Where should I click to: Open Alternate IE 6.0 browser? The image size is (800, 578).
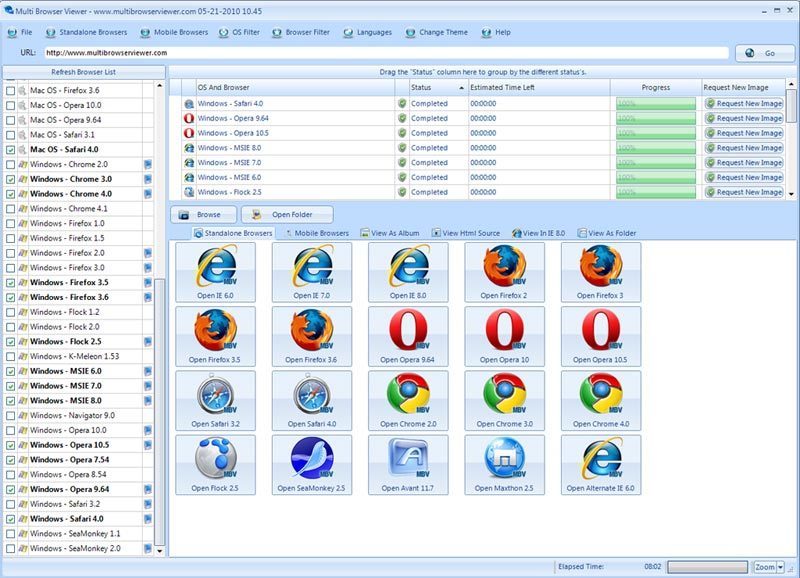click(601, 465)
